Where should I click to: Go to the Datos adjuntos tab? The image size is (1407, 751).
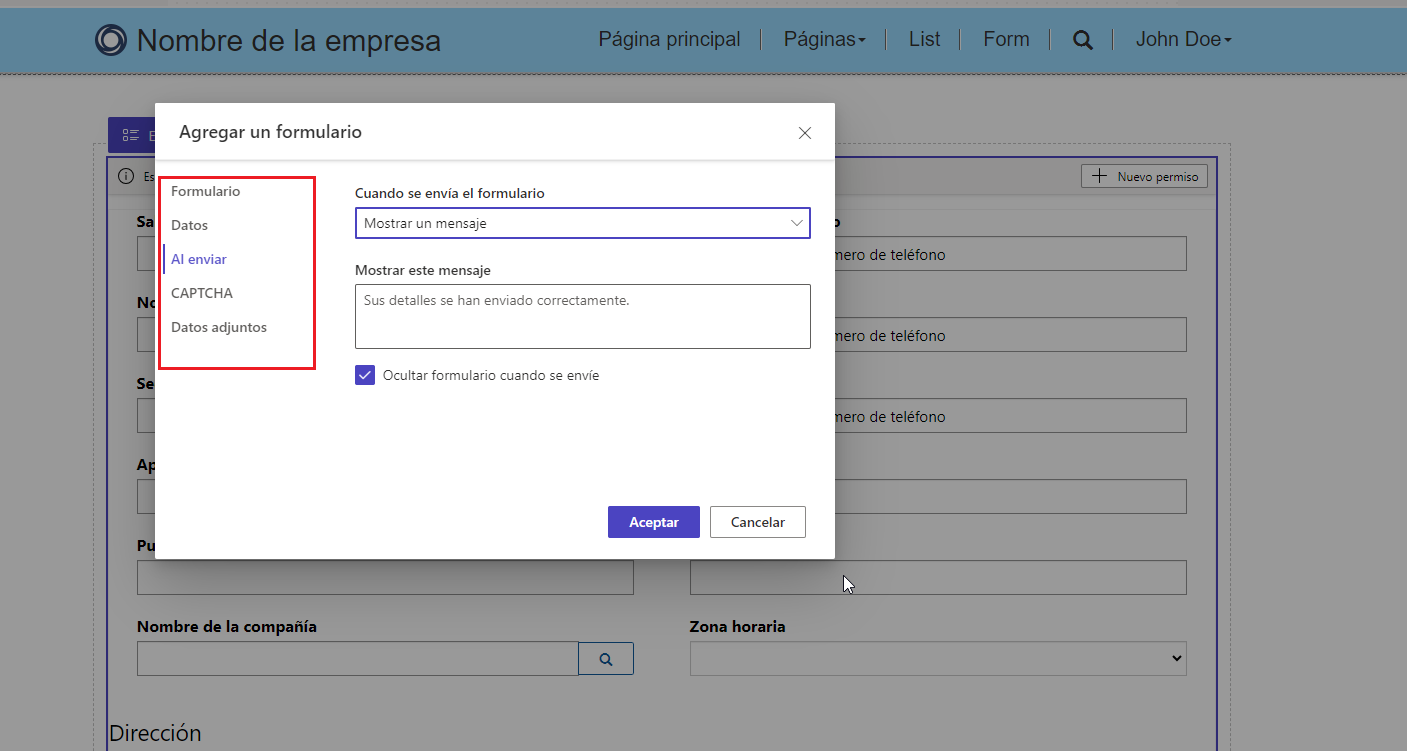219,327
